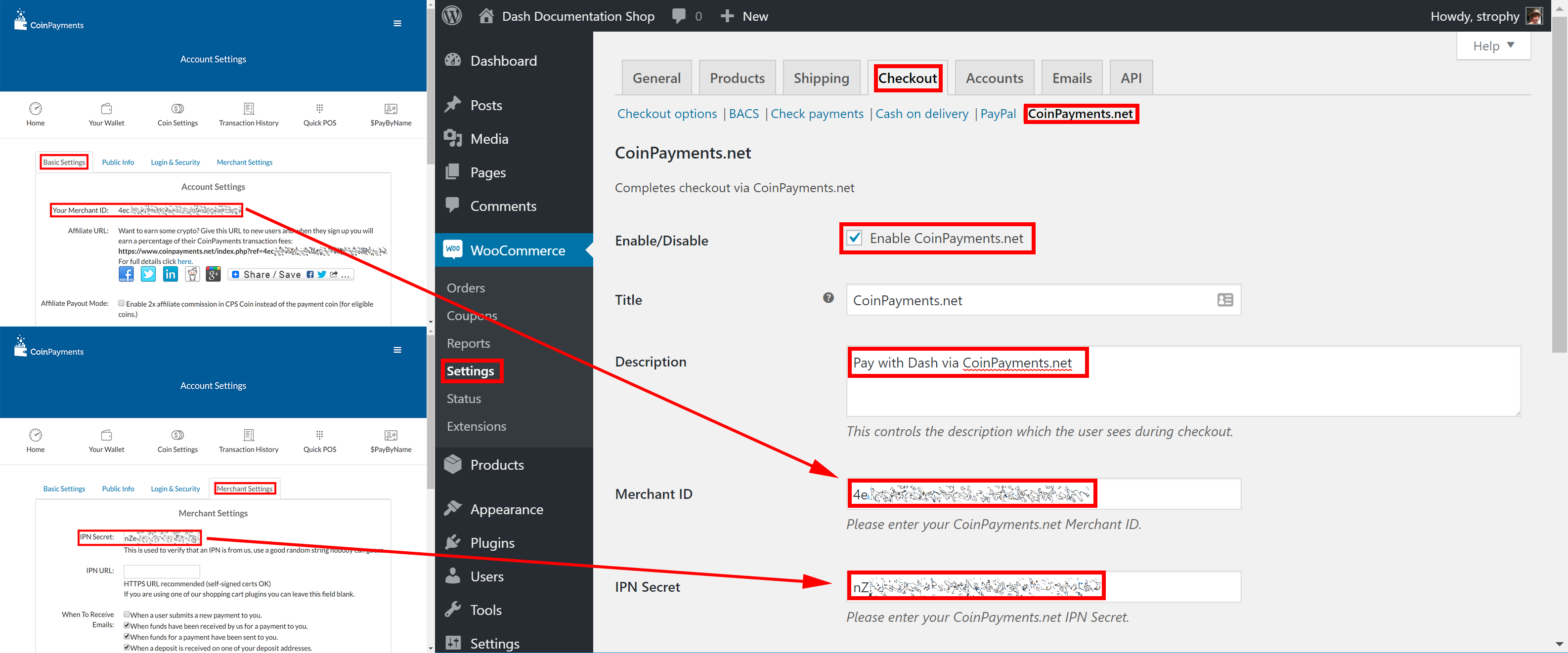Share affiliate URL via LinkedIn icon
Screen dimensions: 1568x653
click(x=171, y=274)
